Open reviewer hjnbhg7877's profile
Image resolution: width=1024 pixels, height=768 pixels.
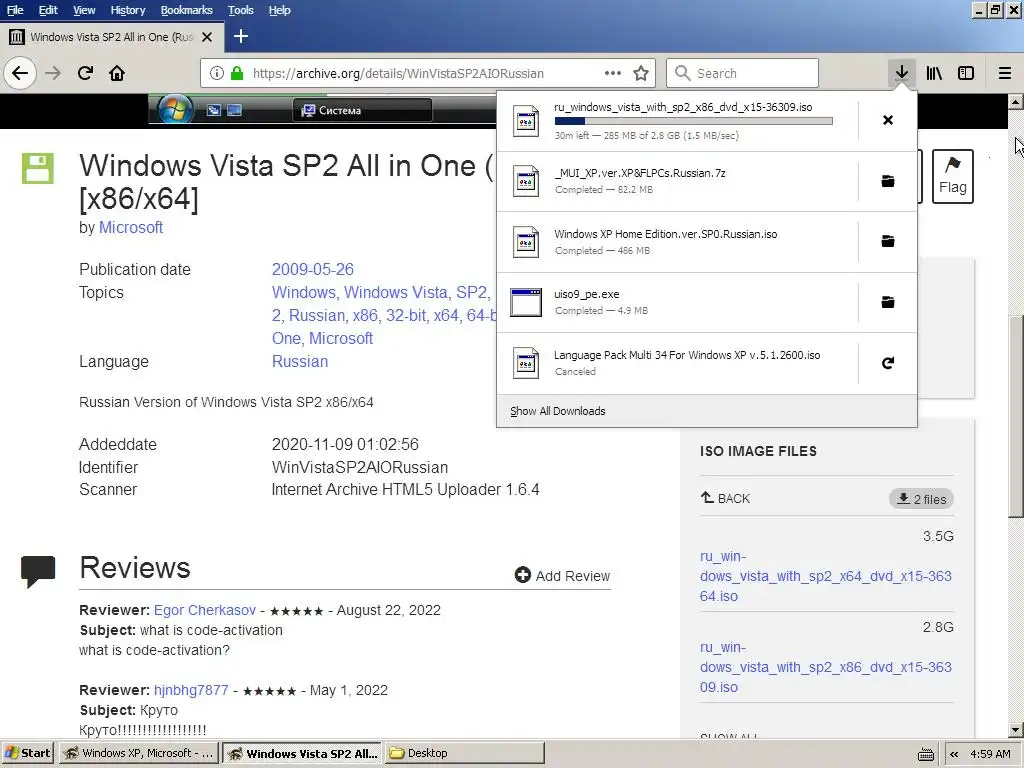coord(191,690)
